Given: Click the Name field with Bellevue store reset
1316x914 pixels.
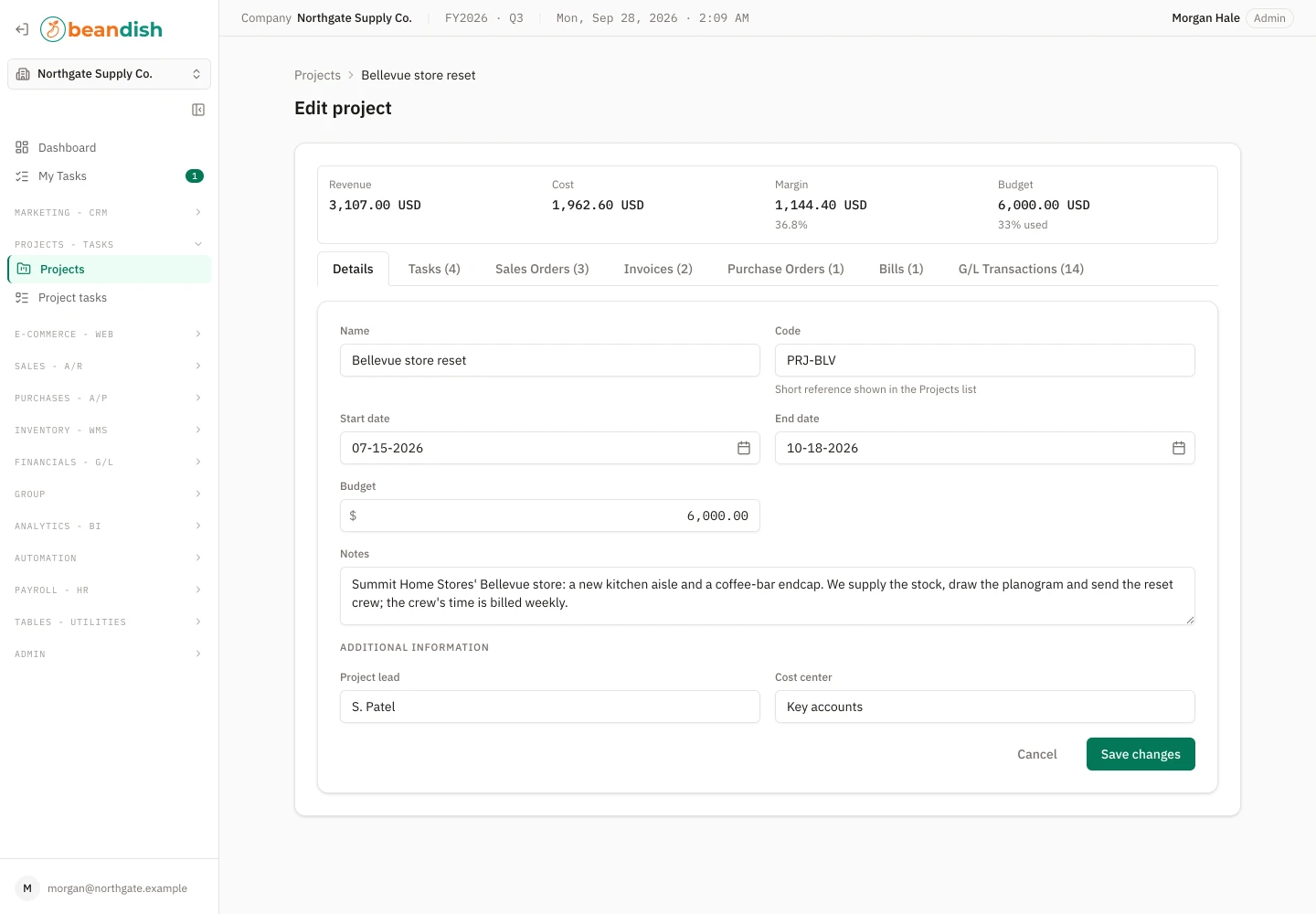Looking at the screenshot, I should pyautogui.click(x=550, y=360).
